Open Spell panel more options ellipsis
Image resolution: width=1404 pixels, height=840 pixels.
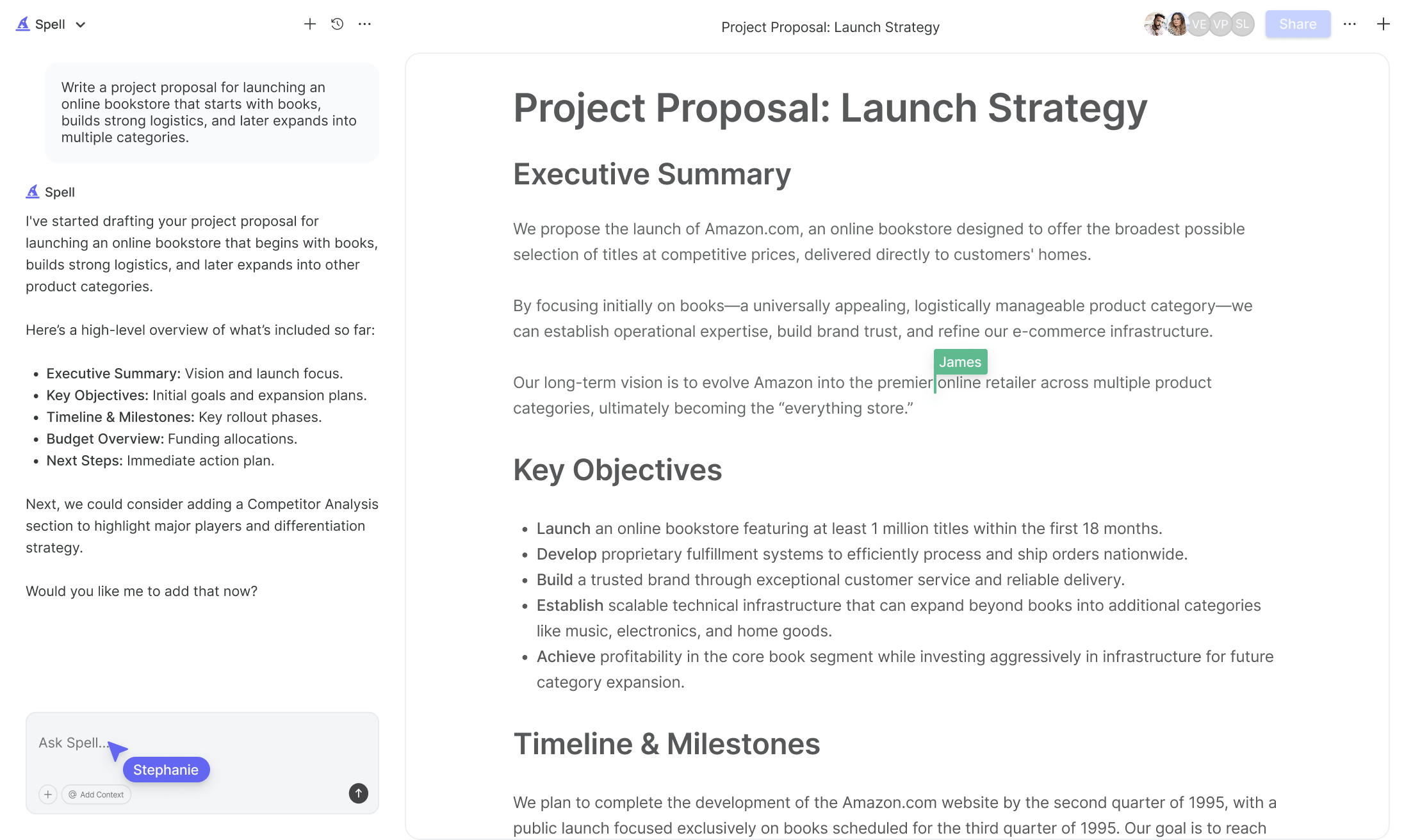(364, 24)
